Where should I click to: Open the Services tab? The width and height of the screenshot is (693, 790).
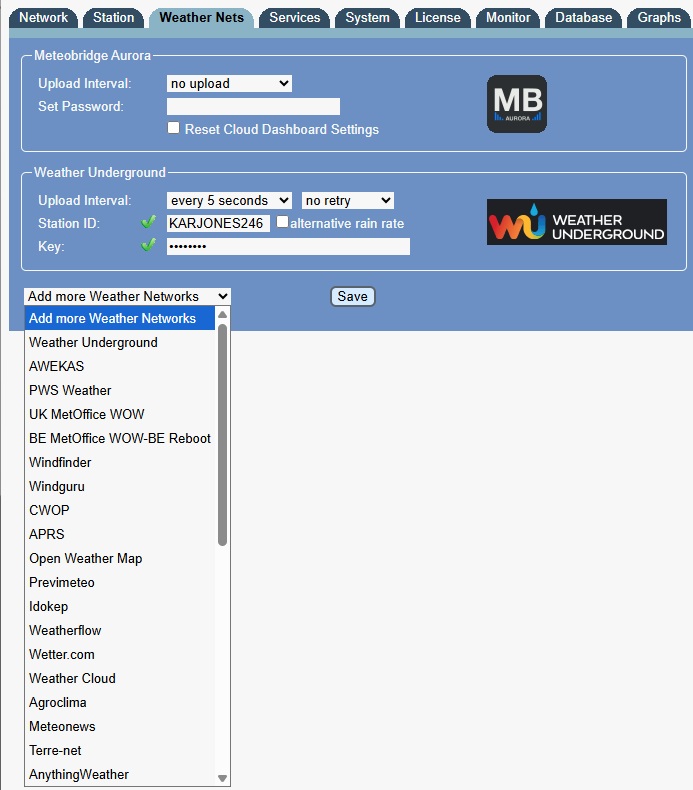[x=294, y=18]
